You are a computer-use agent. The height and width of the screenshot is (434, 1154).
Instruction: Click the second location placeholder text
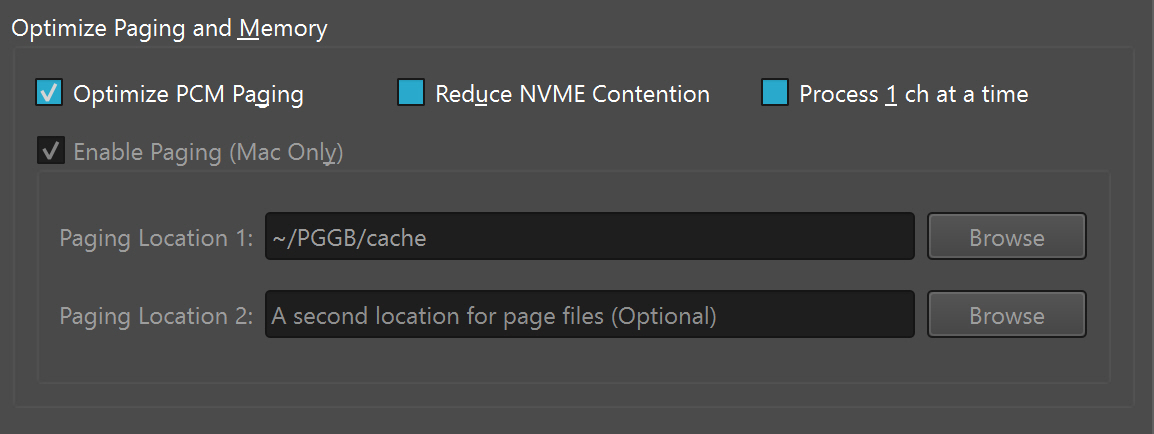point(494,316)
